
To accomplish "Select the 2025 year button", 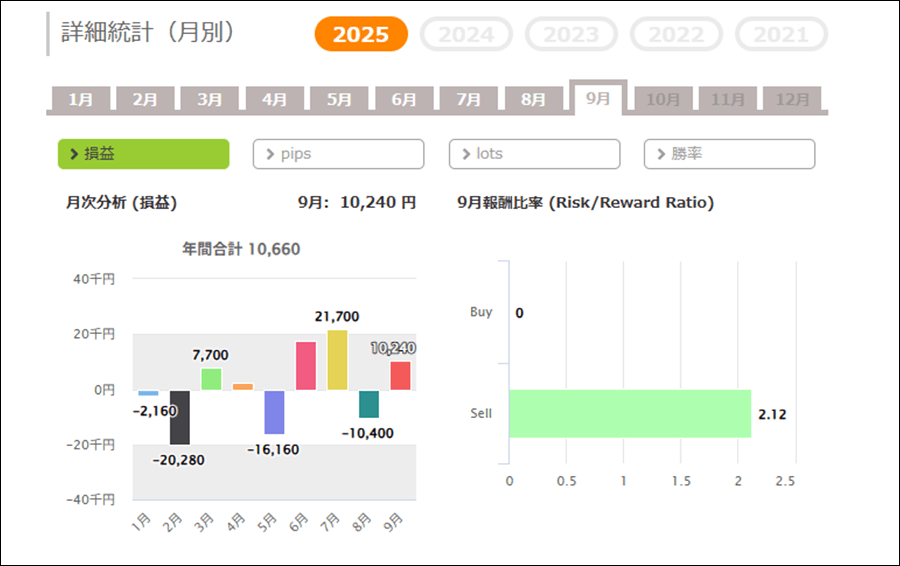I will coord(361,35).
